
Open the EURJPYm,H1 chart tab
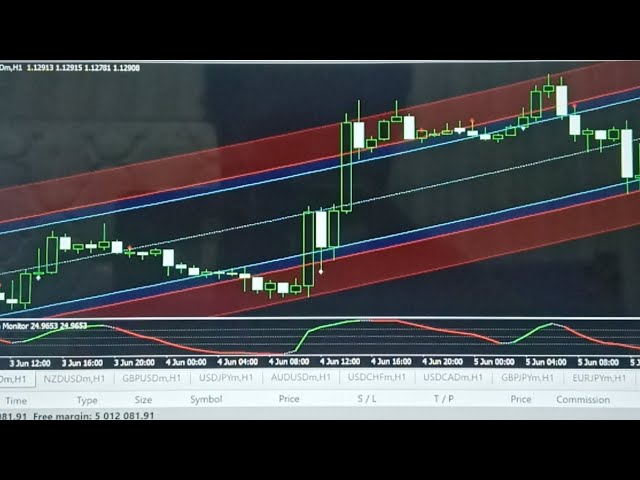(601, 379)
